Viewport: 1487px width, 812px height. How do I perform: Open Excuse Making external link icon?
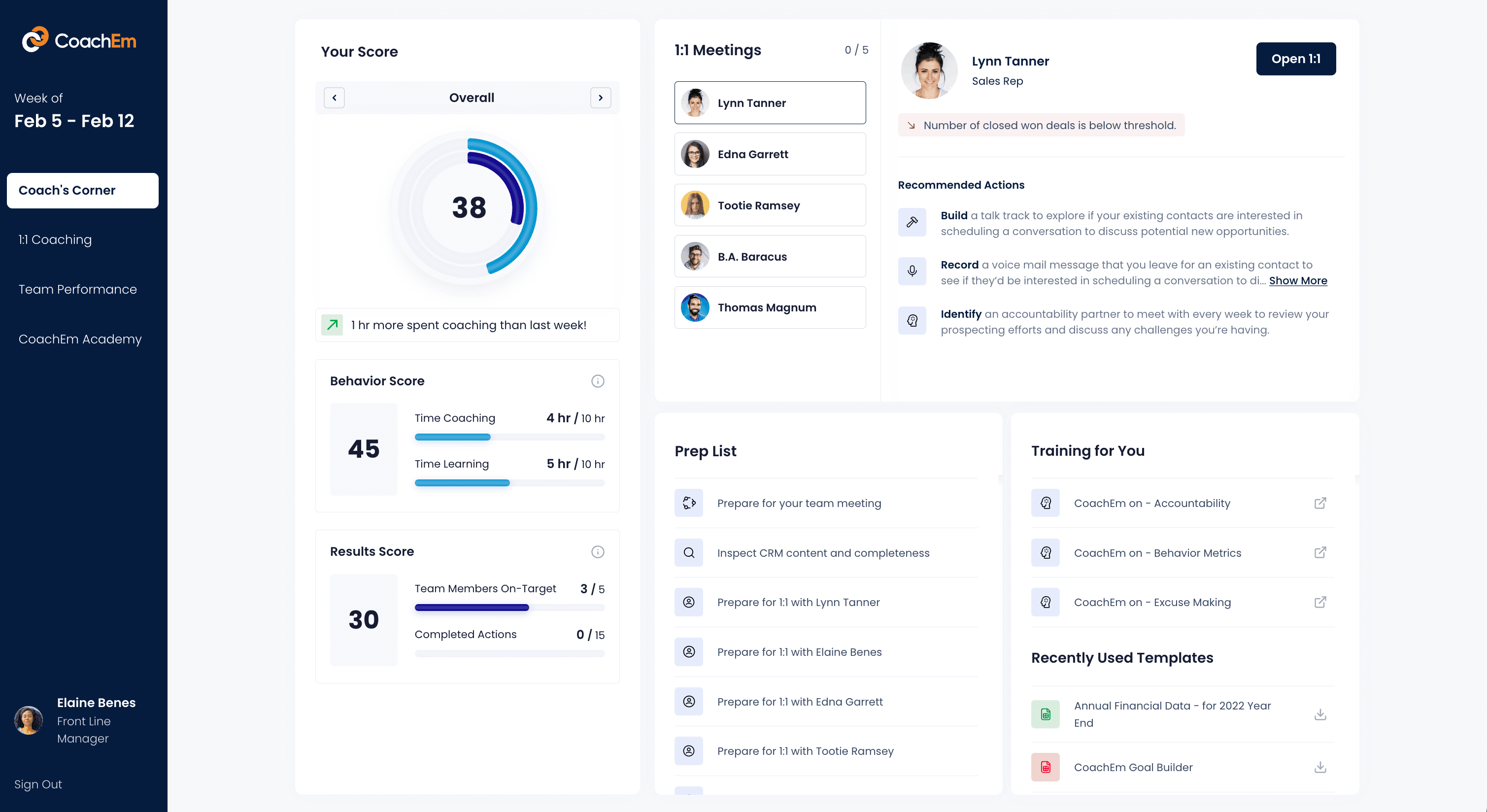[1320, 602]
